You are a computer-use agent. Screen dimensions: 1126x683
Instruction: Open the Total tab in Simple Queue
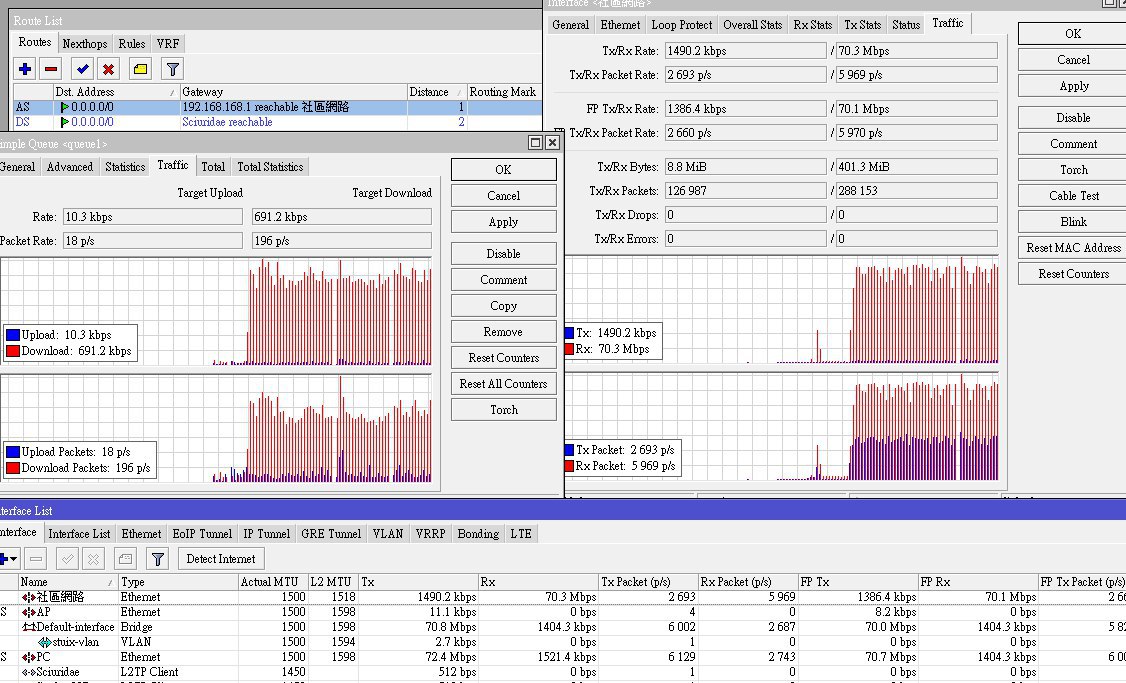tap(213, 167)
